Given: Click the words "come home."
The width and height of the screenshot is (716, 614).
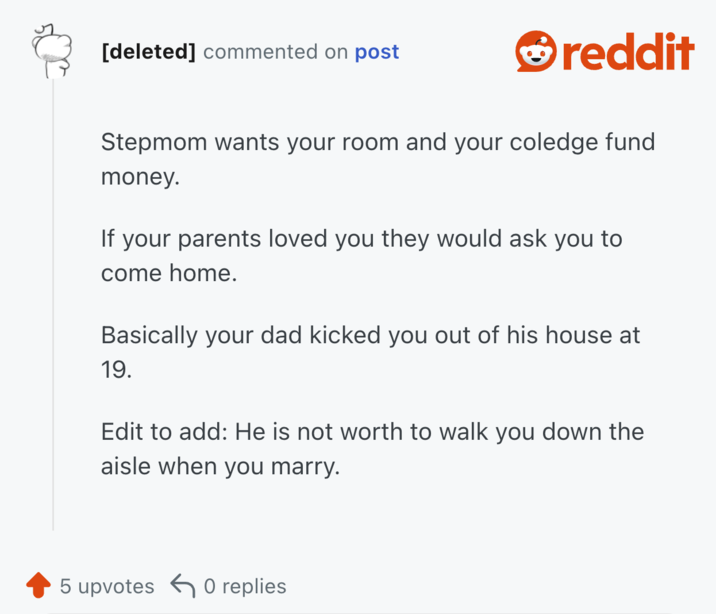Looking at the screenshot, I should (168, 273).
